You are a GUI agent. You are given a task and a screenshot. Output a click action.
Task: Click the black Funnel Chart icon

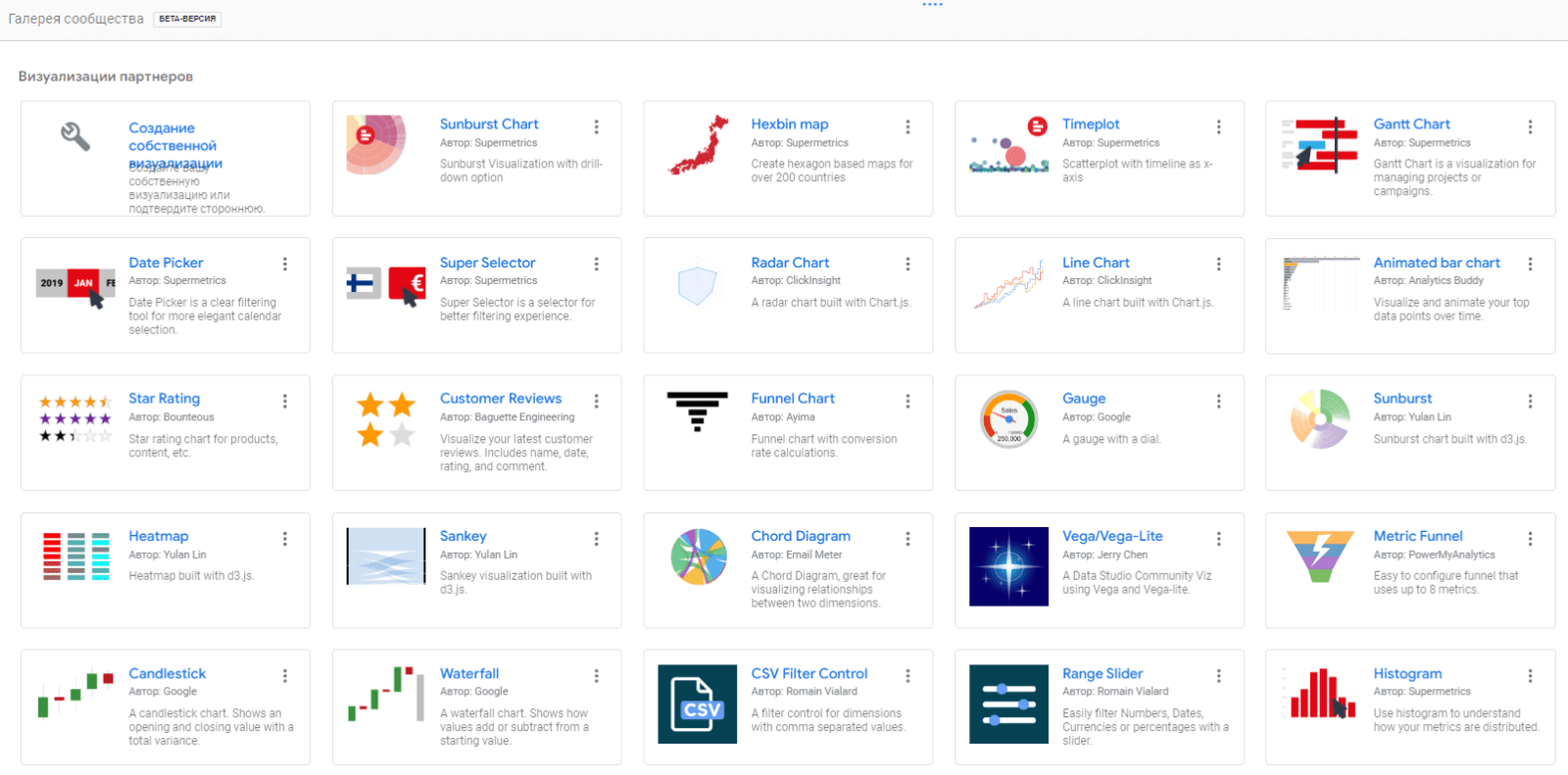[x=698, y=412]
